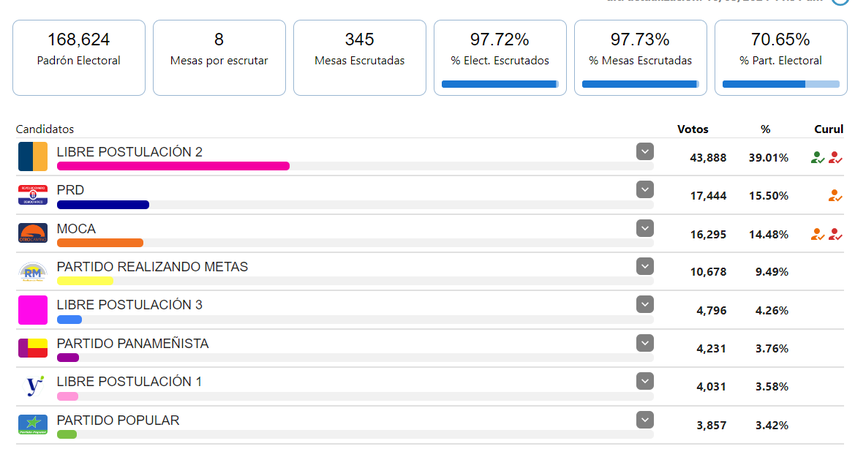Click the Partido Realizando Metas RM logo

coord(33,271)
